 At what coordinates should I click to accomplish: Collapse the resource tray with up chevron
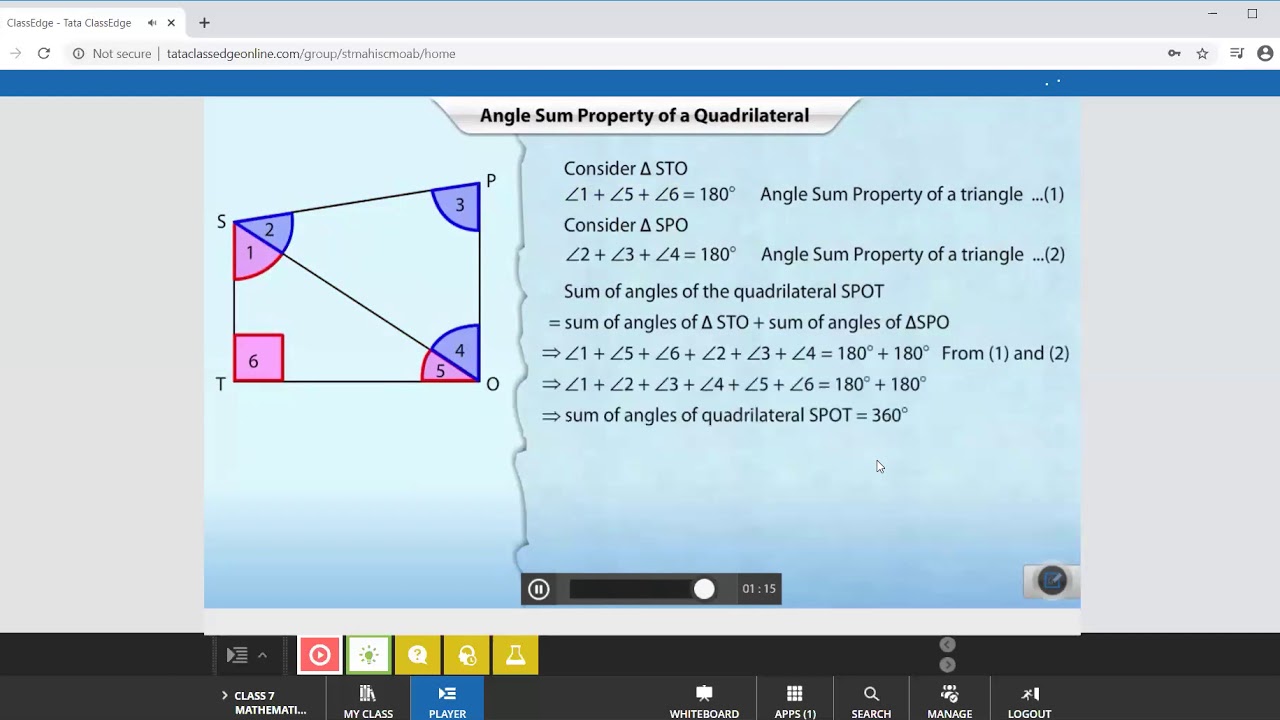(262, 655)
